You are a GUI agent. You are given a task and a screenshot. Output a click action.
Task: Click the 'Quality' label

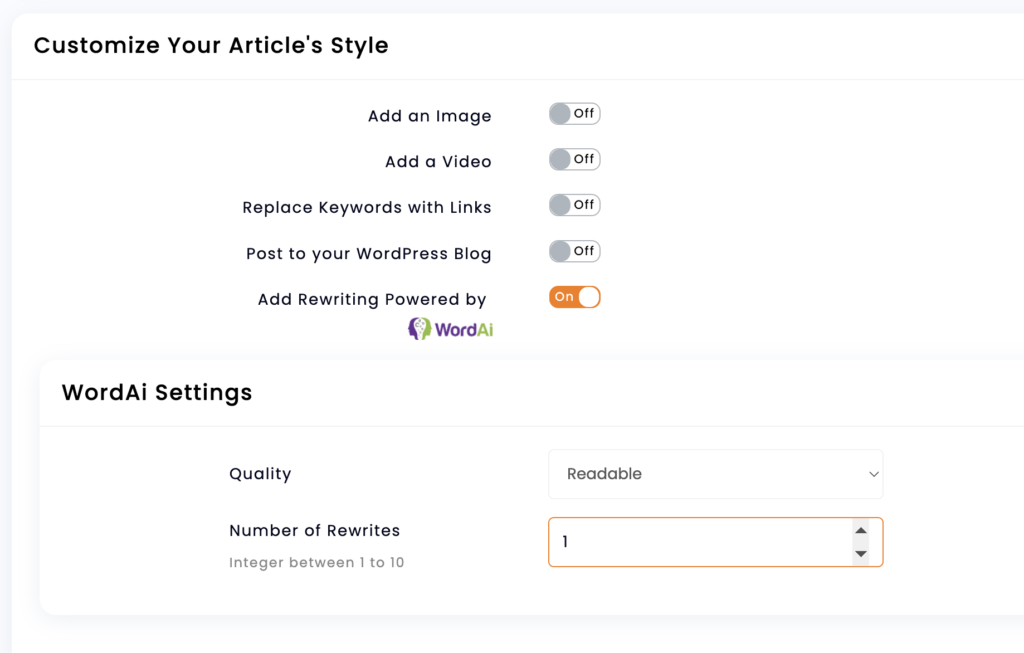point(260,474)
